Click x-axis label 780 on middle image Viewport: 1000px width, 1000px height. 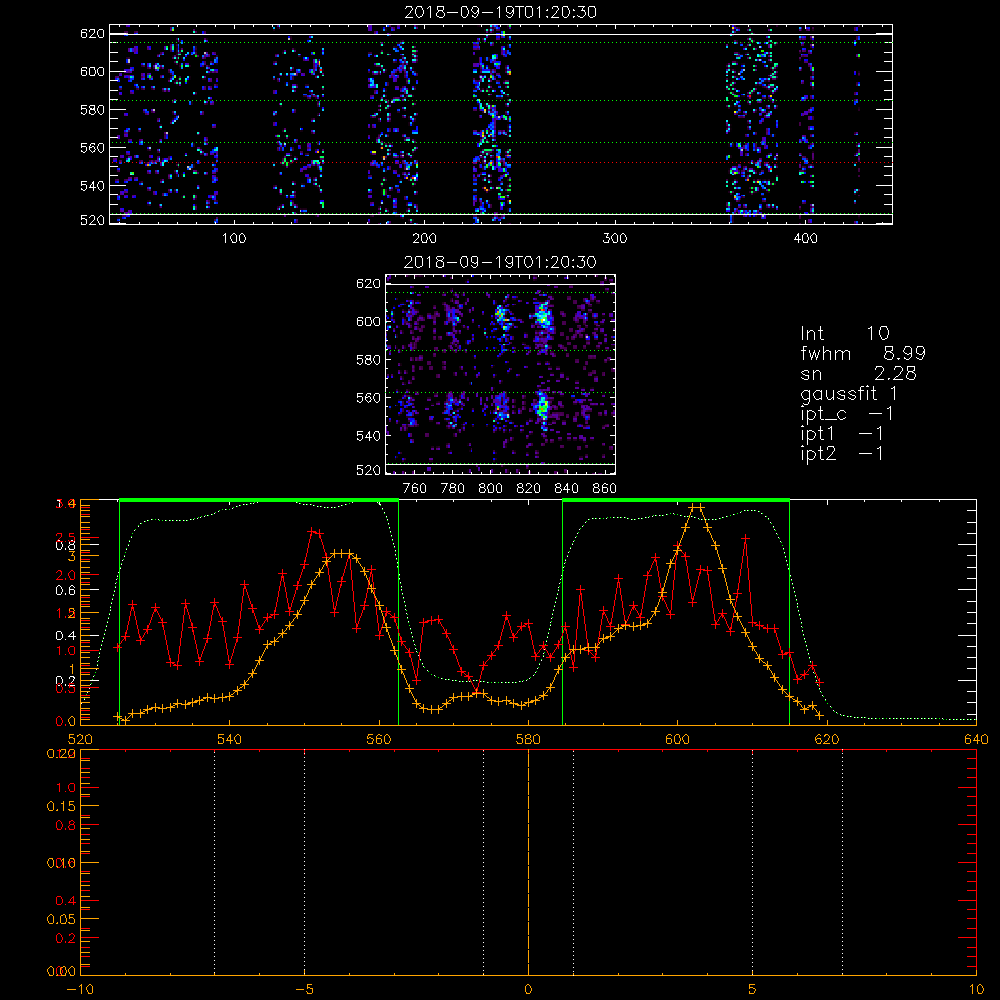(453, 489)
